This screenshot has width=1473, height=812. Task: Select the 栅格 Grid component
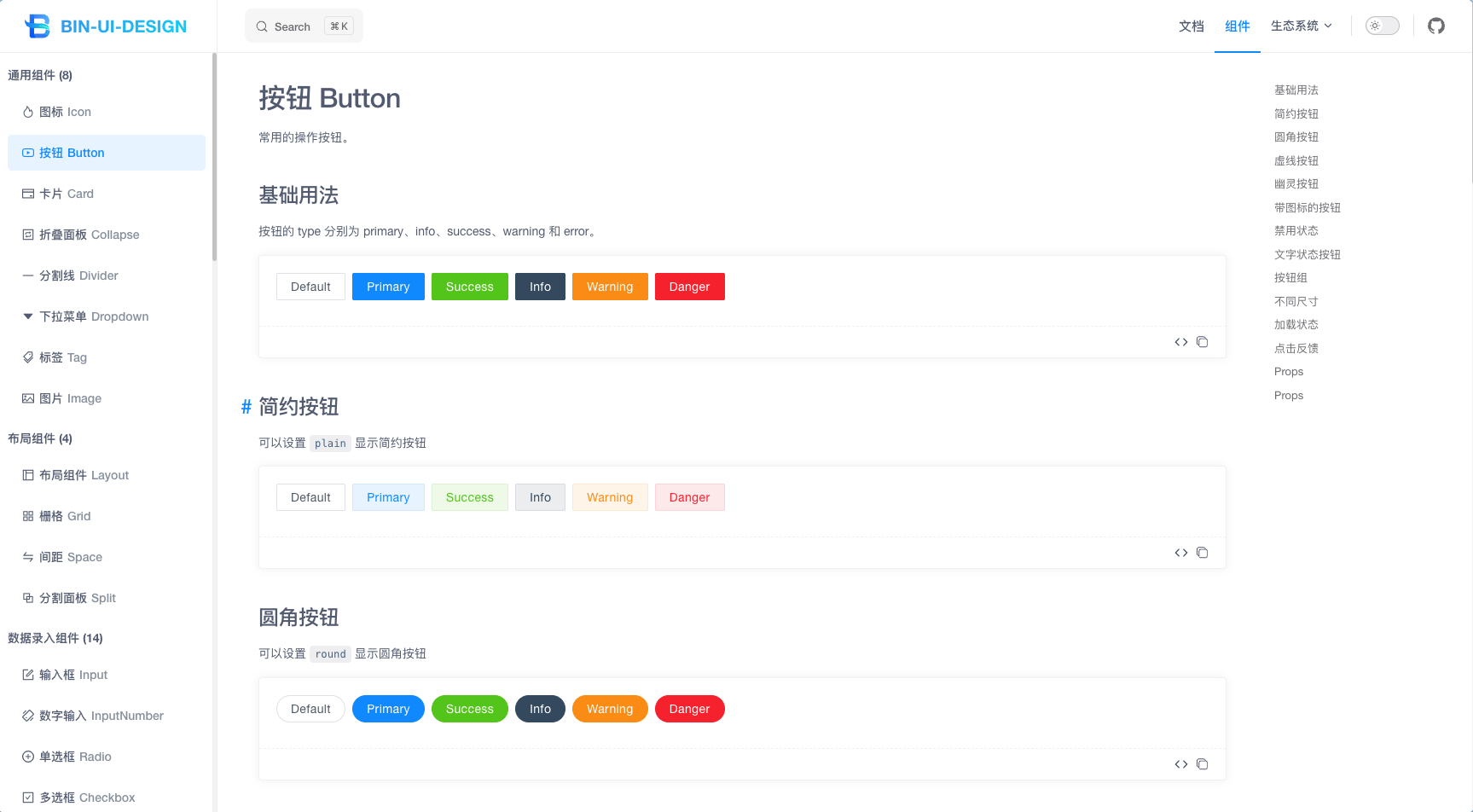click(65, 515)
